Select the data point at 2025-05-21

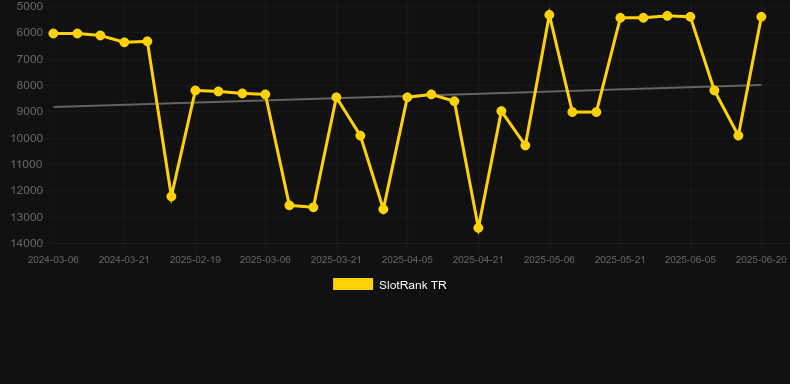coord(620,18)
